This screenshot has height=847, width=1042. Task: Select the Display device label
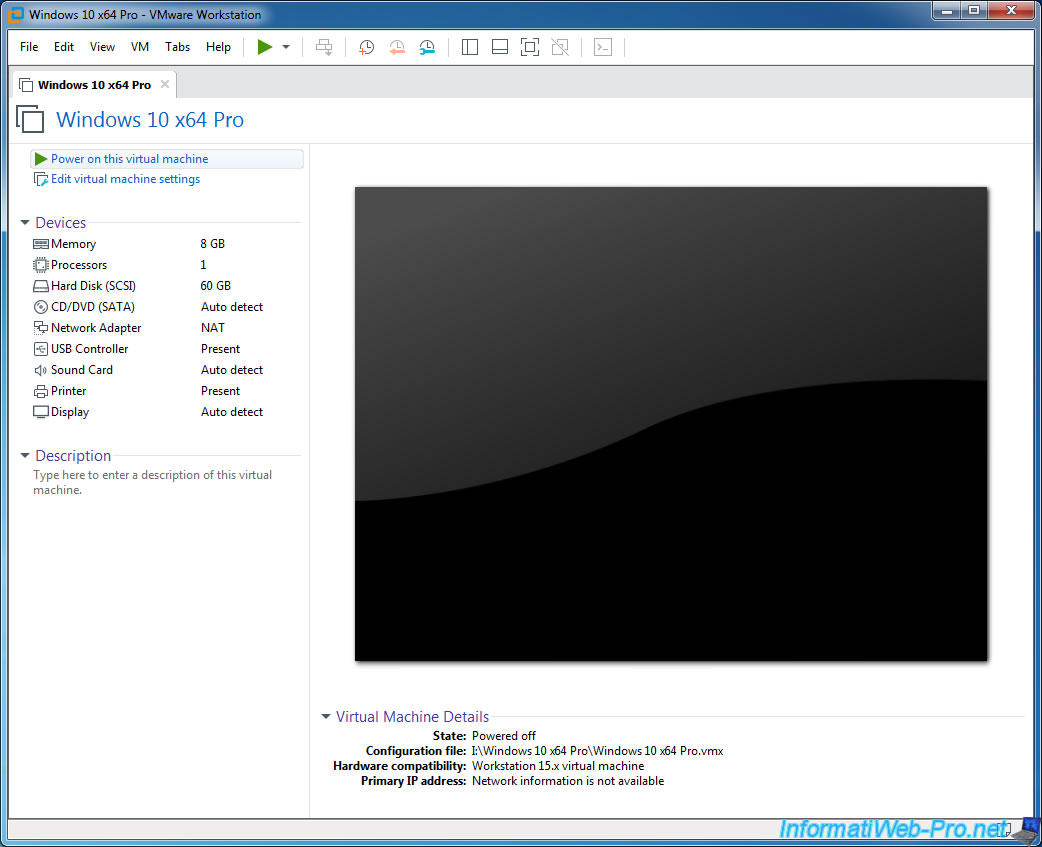pyautogui.click(x=70, y=412)
